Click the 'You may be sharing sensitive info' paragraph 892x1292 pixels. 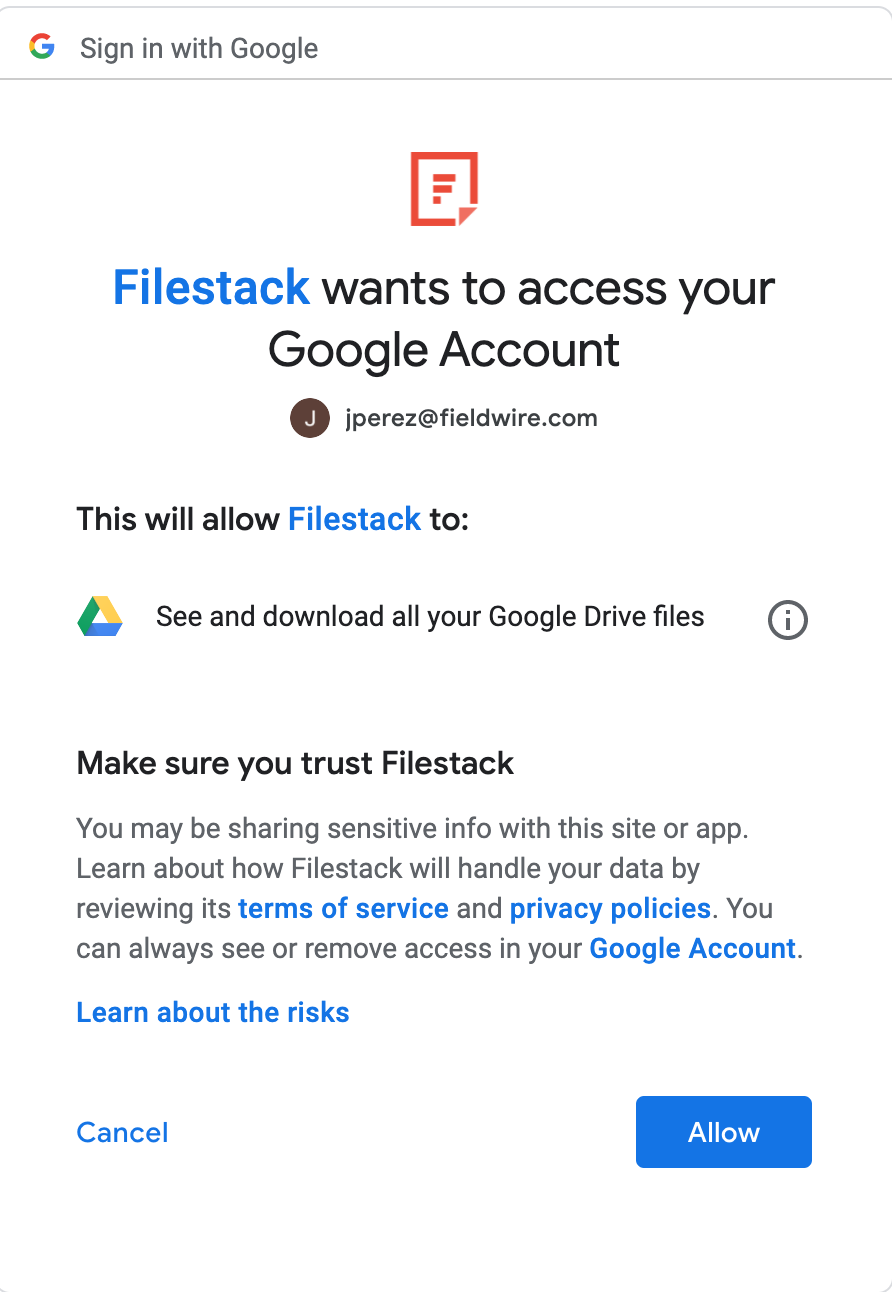point(440,888)
